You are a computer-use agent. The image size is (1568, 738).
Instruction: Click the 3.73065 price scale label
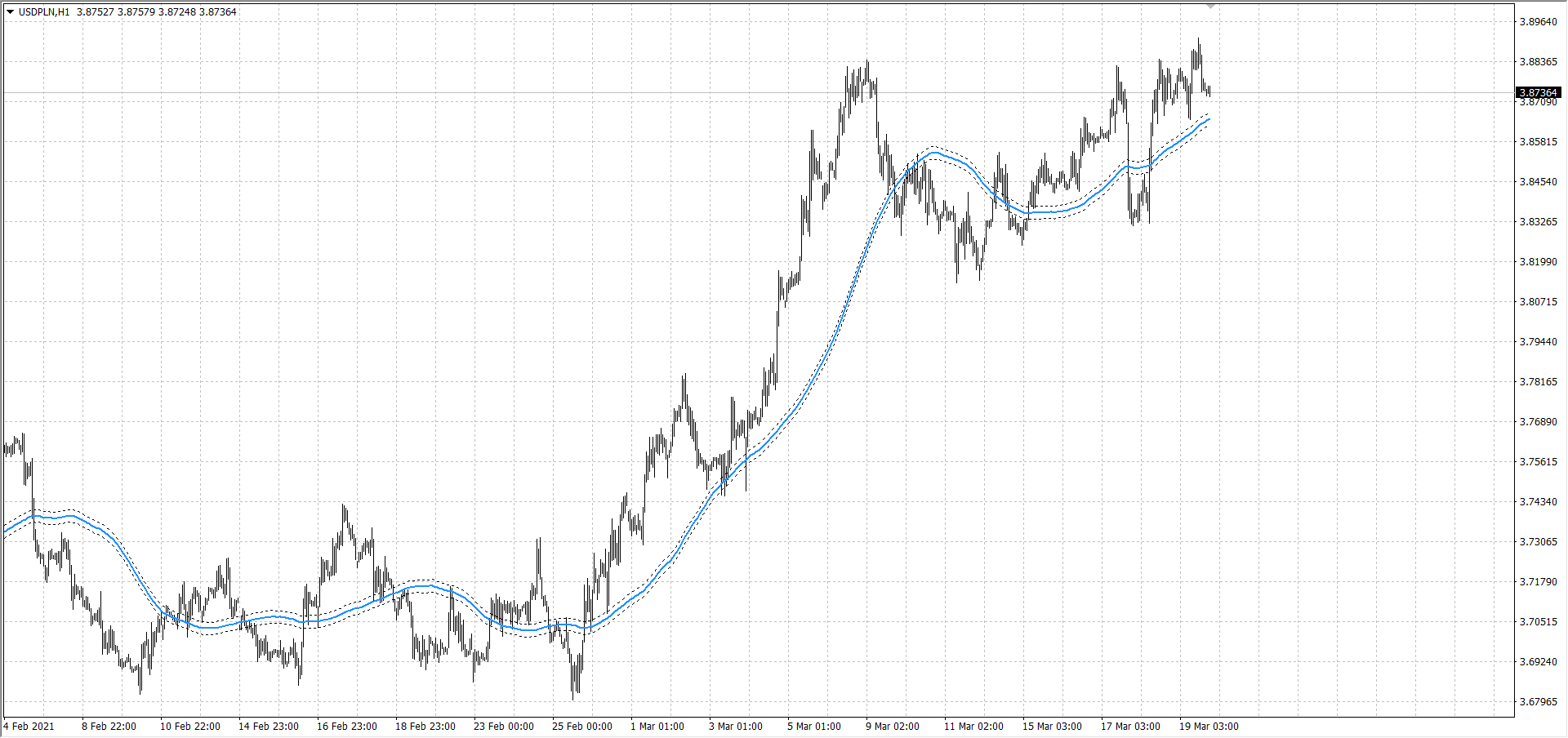click(1538, 542)
